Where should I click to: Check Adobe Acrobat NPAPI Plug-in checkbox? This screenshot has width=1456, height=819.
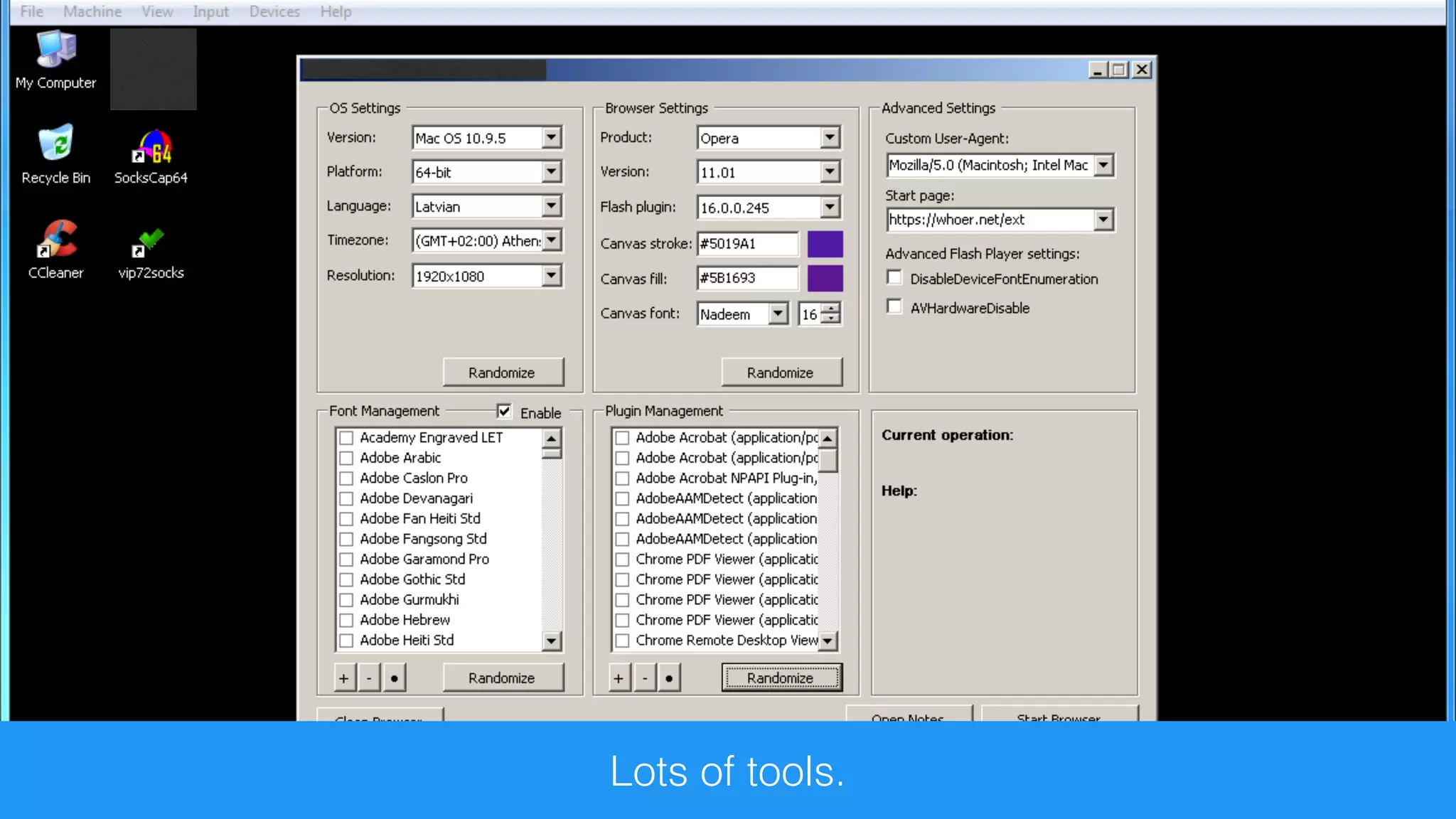(x=622, y=478)
